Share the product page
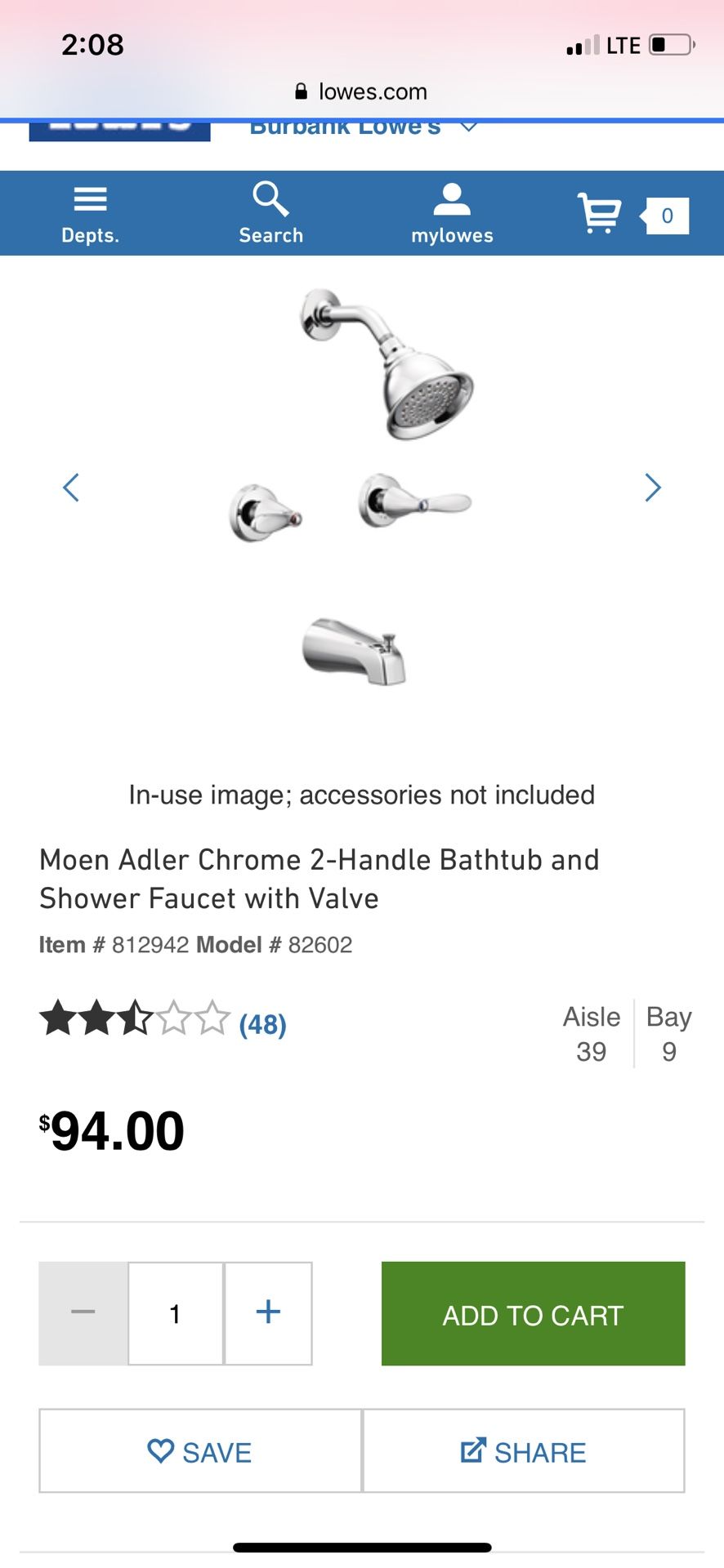724x1568 pixels. point(523,1451)
